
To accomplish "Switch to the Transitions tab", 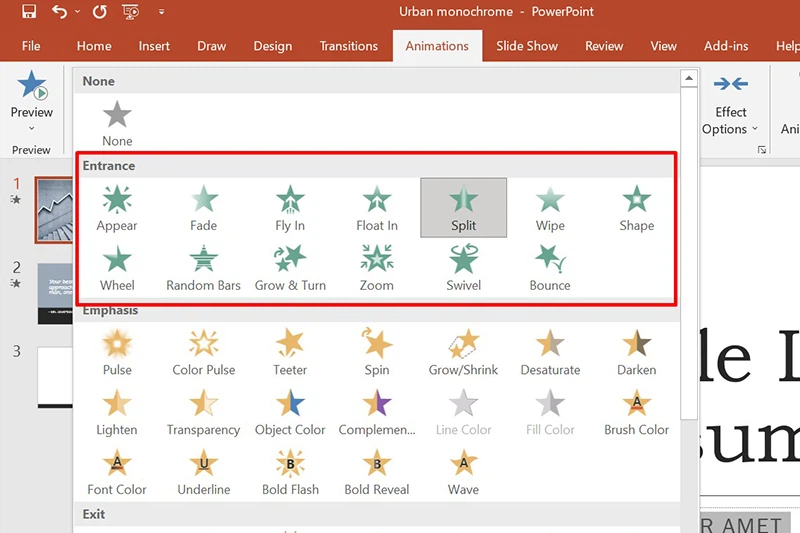I will pos(348,46).
